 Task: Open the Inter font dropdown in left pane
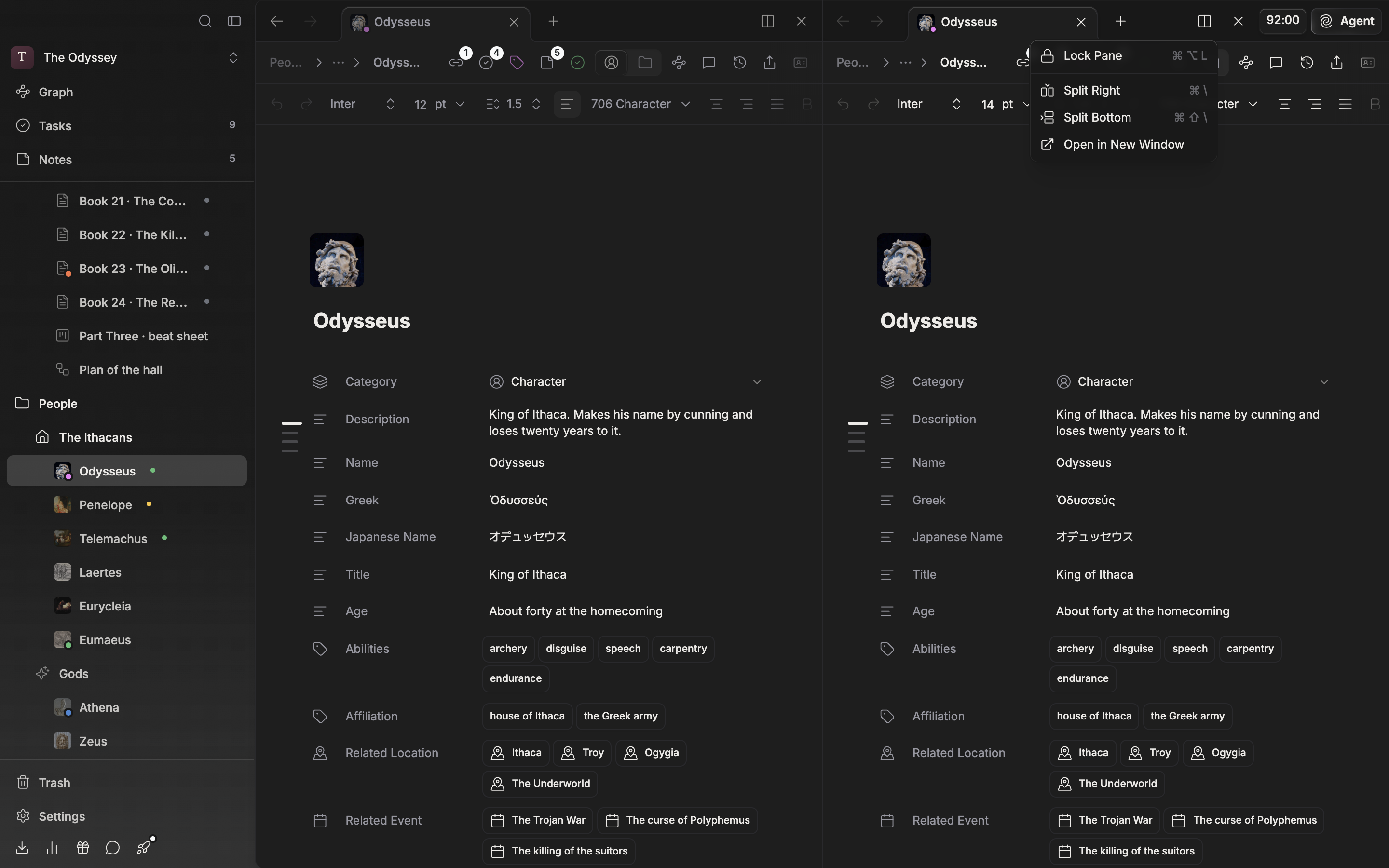coord(363,104)
